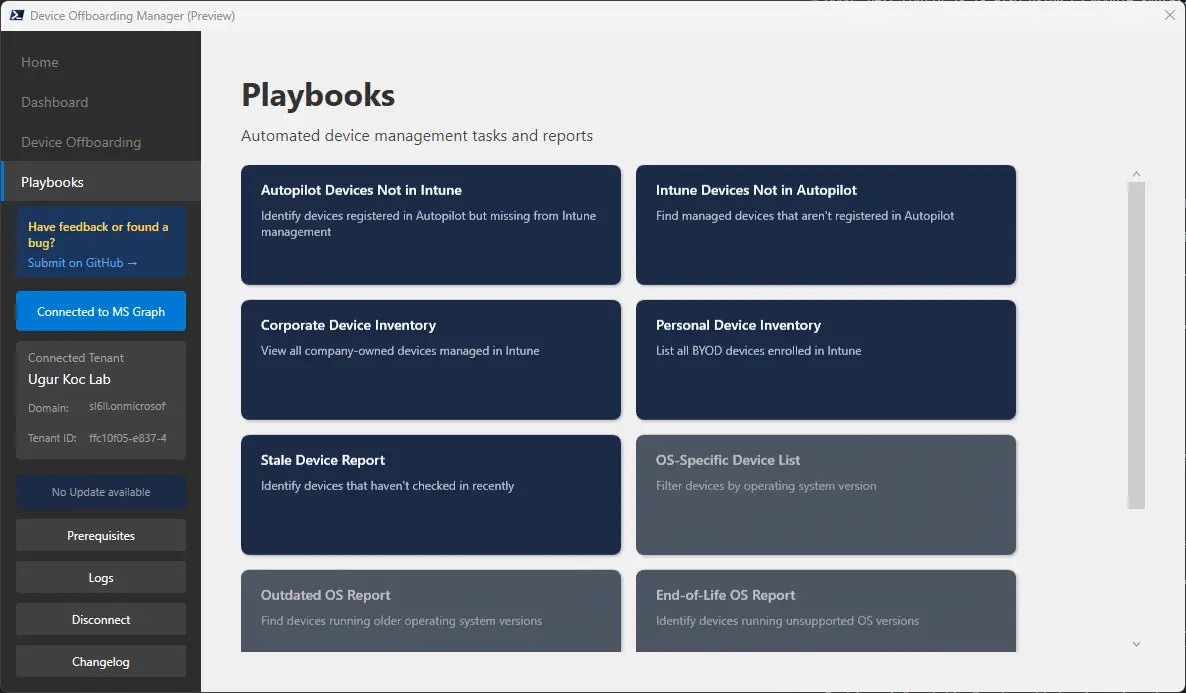Run the Stale Device Report playbook
Image resolution: width=1186 pixels, height=693 pixels.
[430, 495]
